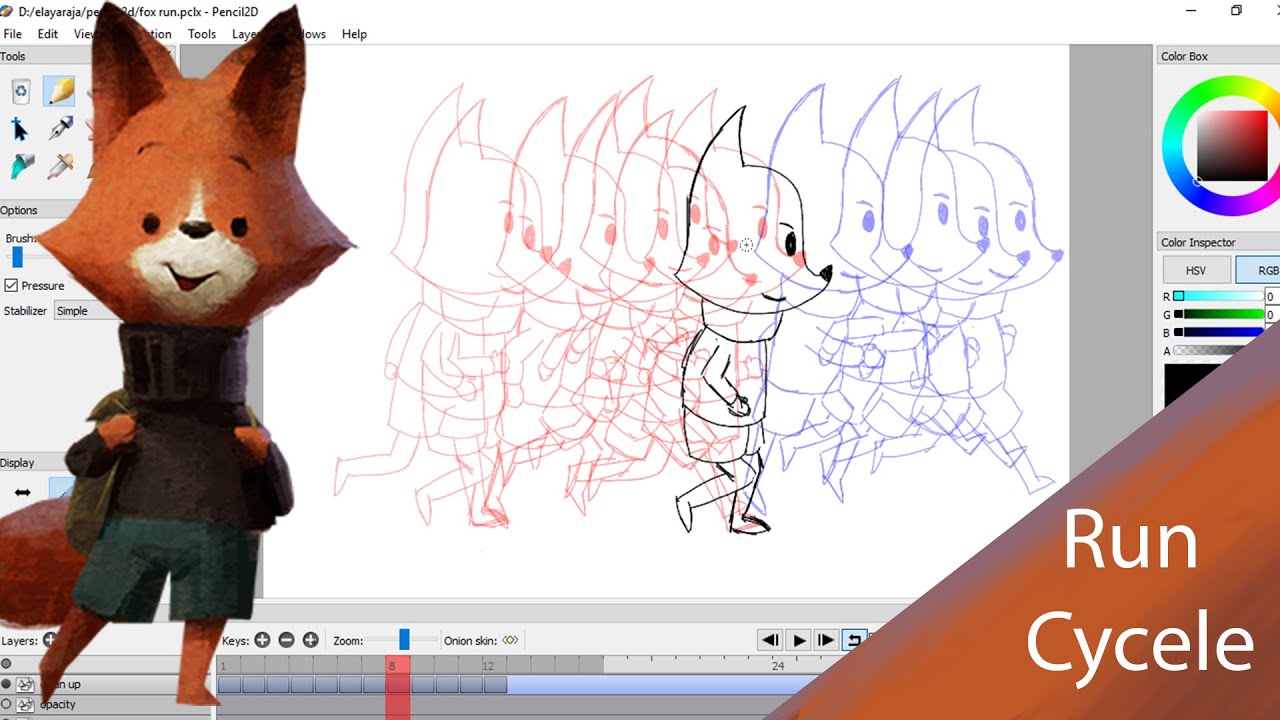This screenshot has height=720, width=1280.
Task: Select the opacity layer name
Action: (57, 704)
